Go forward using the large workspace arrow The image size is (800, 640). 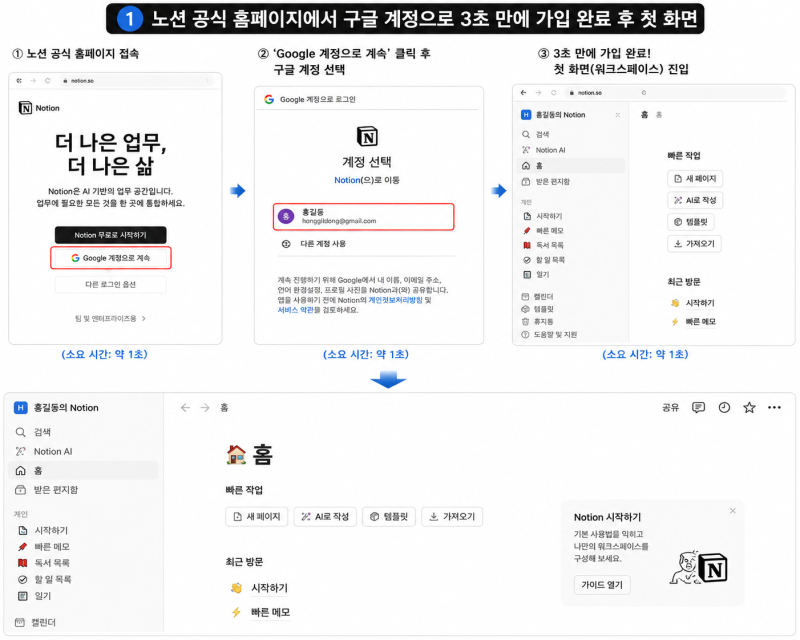point(205,408)
